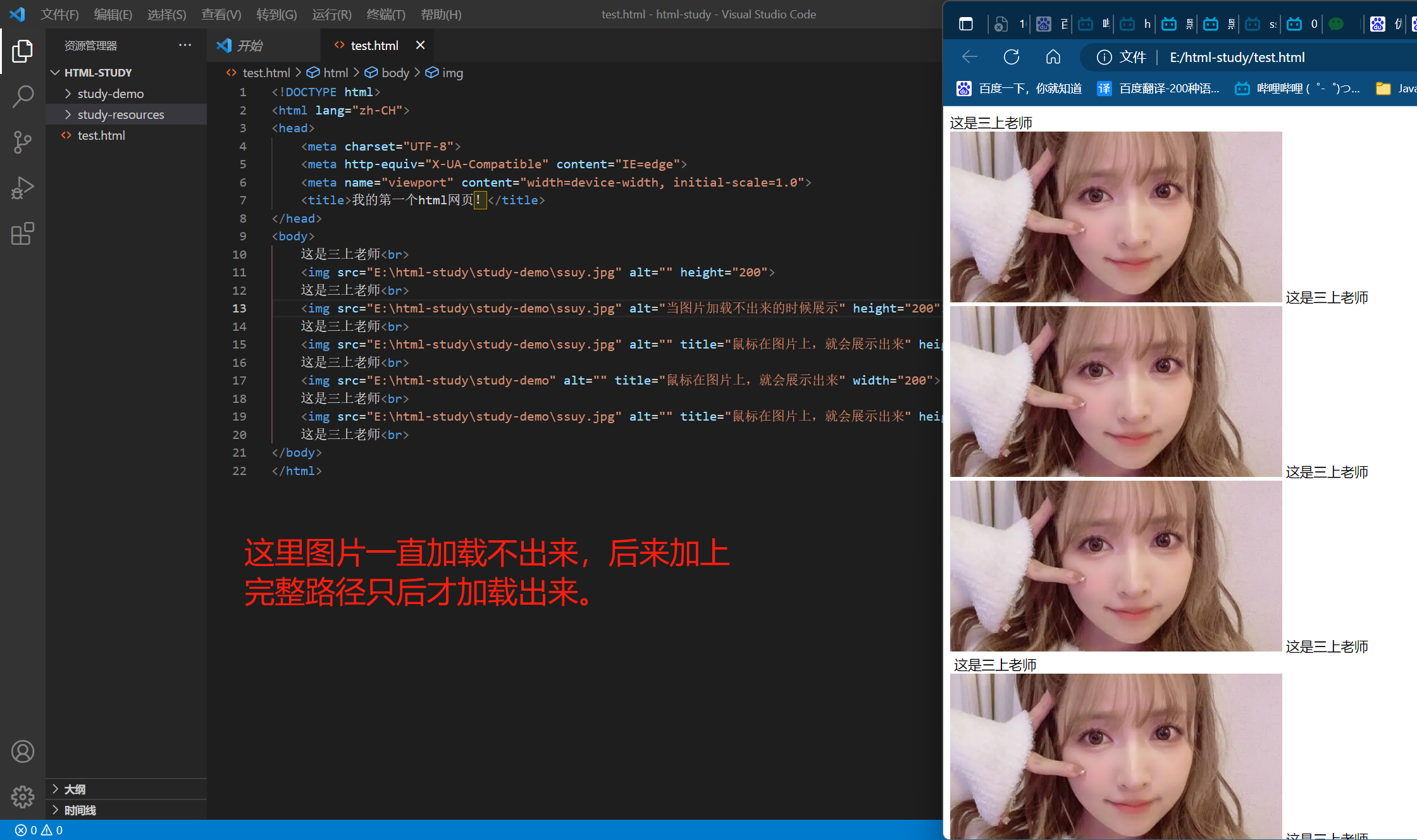Expand the study-resources folder

click(x=120, y=114)
